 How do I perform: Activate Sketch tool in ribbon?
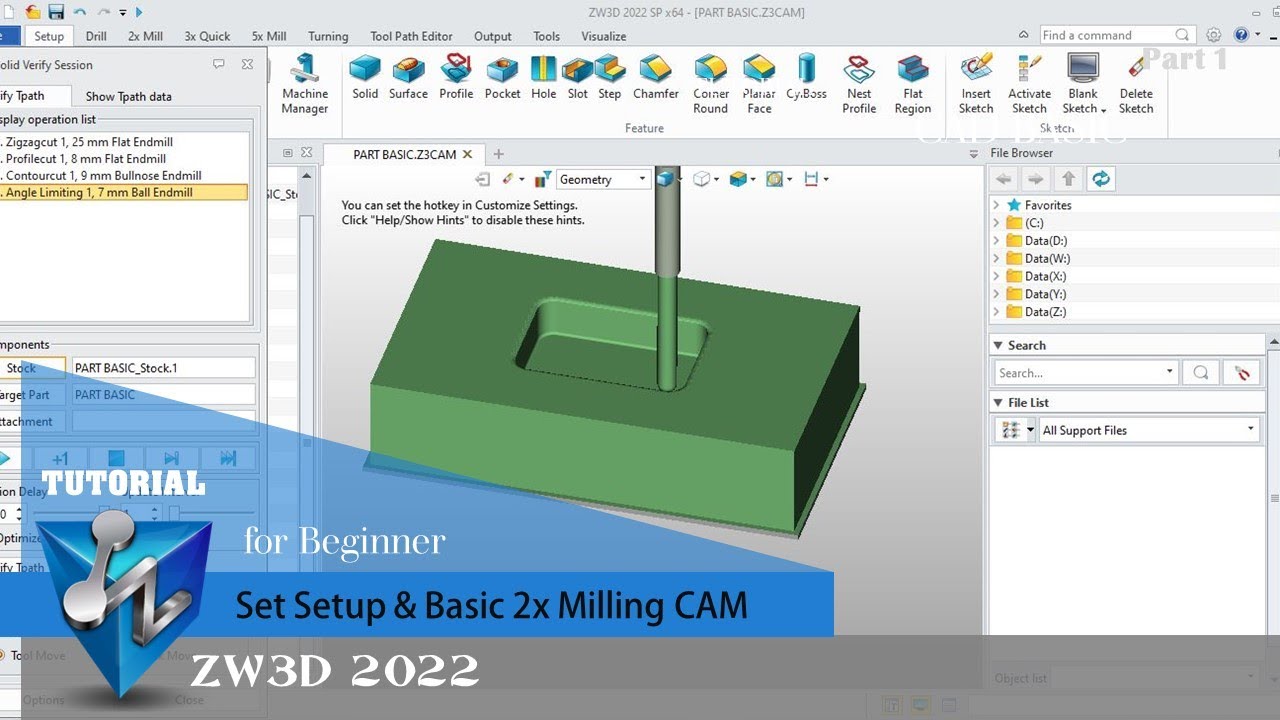tap(1029, 84)
